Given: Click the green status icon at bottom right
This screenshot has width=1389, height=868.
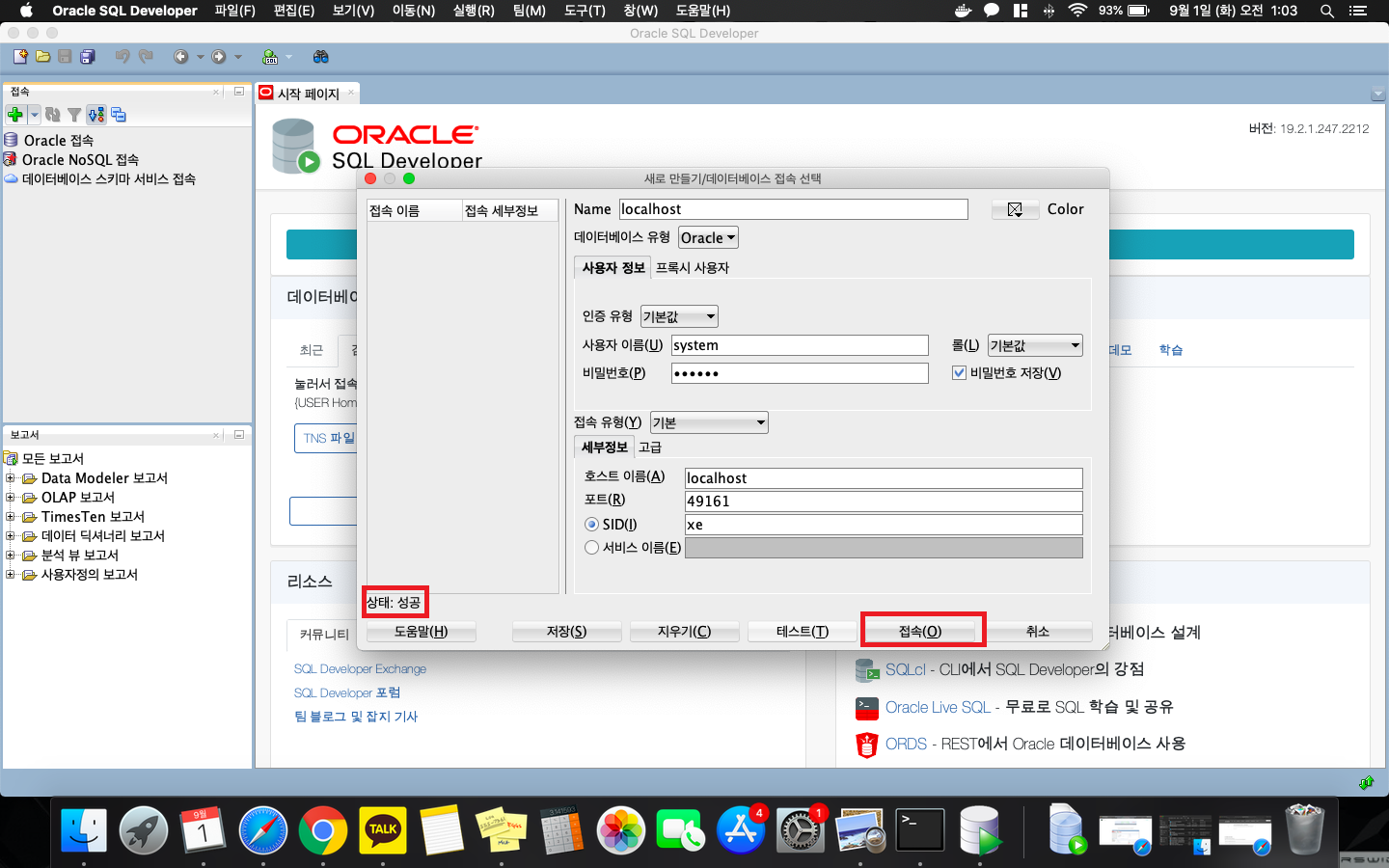Looking at the screenshot, I should click(1366, 782).
